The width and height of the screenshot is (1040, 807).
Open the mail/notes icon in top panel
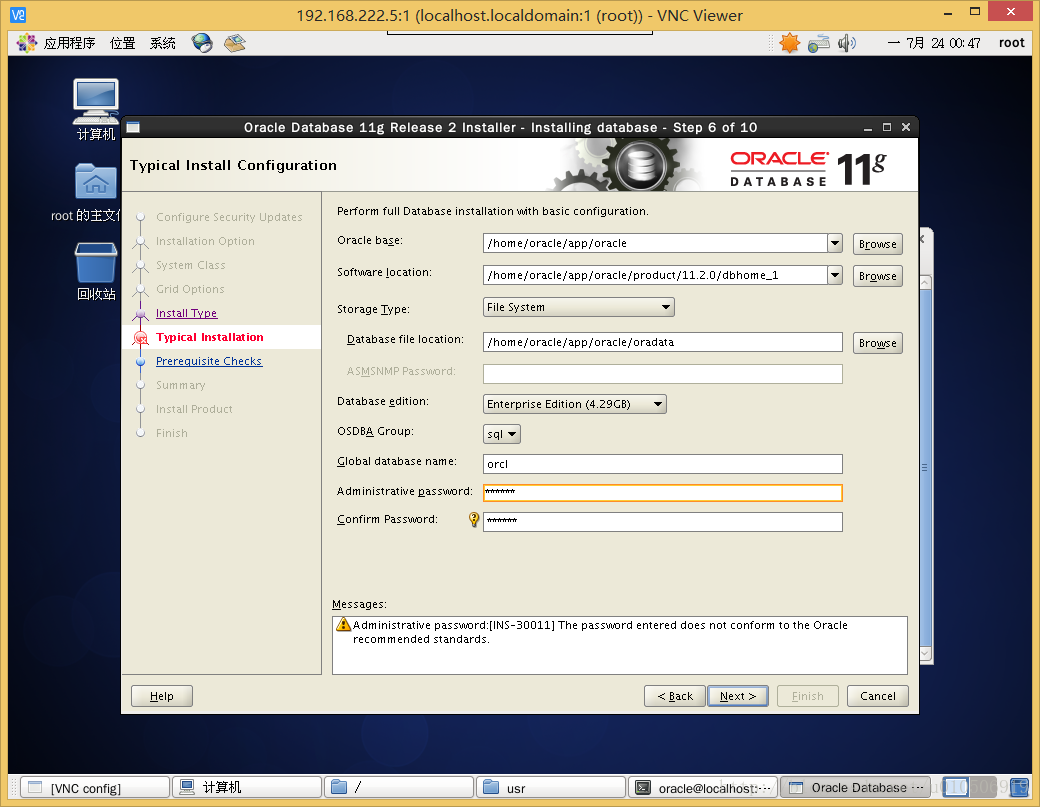tap(235, 43)
